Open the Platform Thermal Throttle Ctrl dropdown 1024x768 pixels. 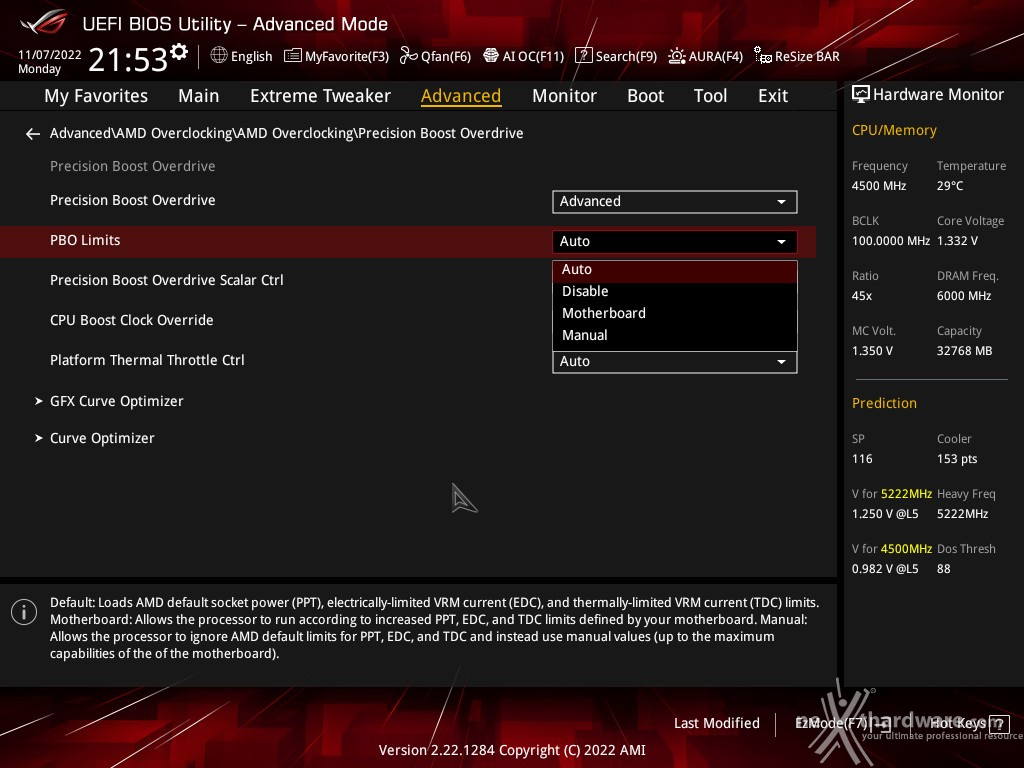point(675,362)
